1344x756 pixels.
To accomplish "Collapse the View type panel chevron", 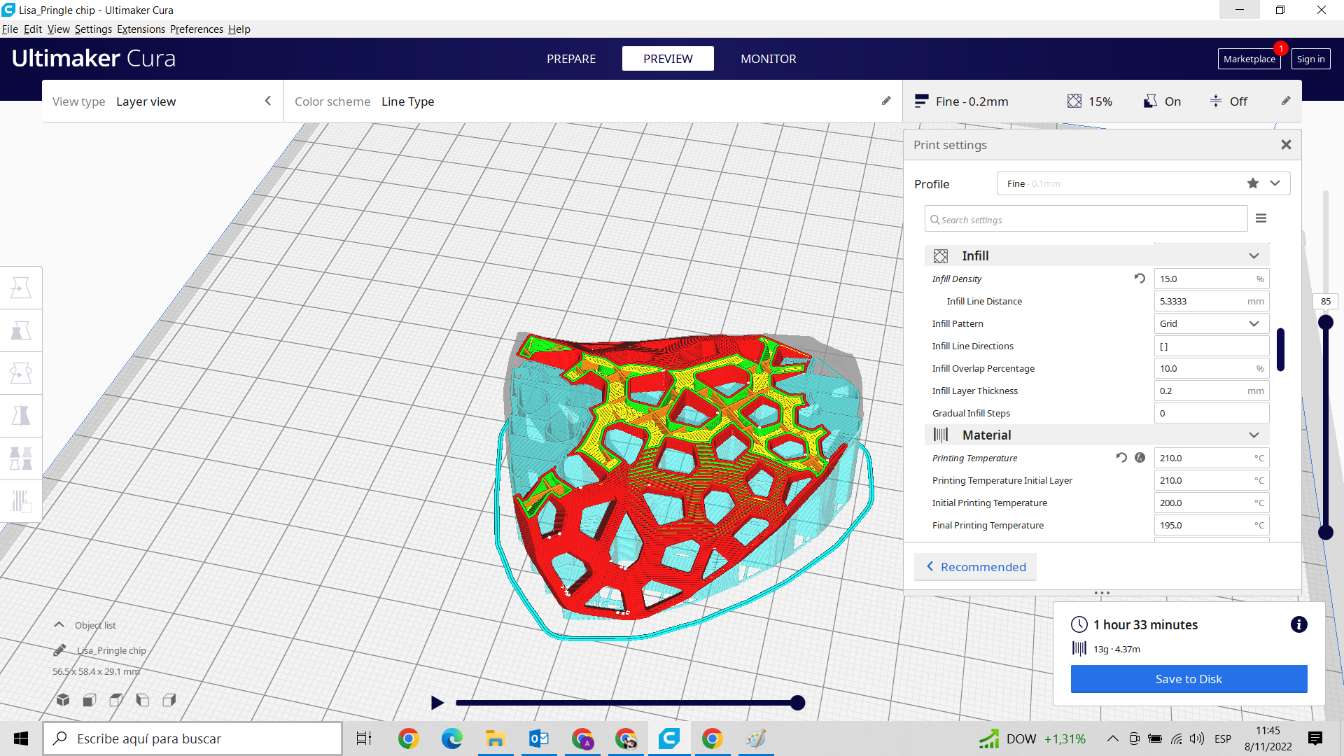I will pos(267,101).
